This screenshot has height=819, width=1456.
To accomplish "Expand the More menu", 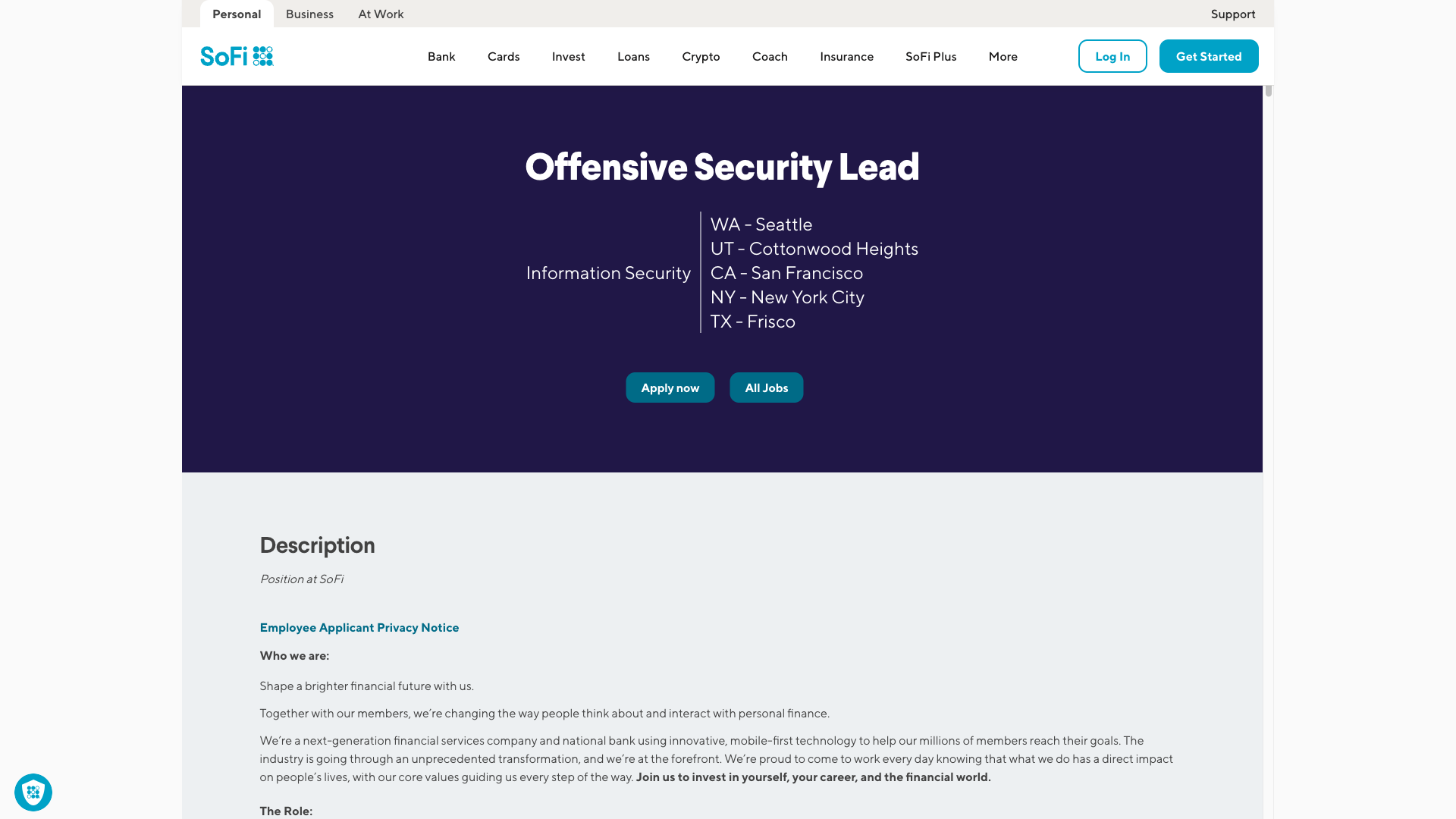I will point(1003,56).
